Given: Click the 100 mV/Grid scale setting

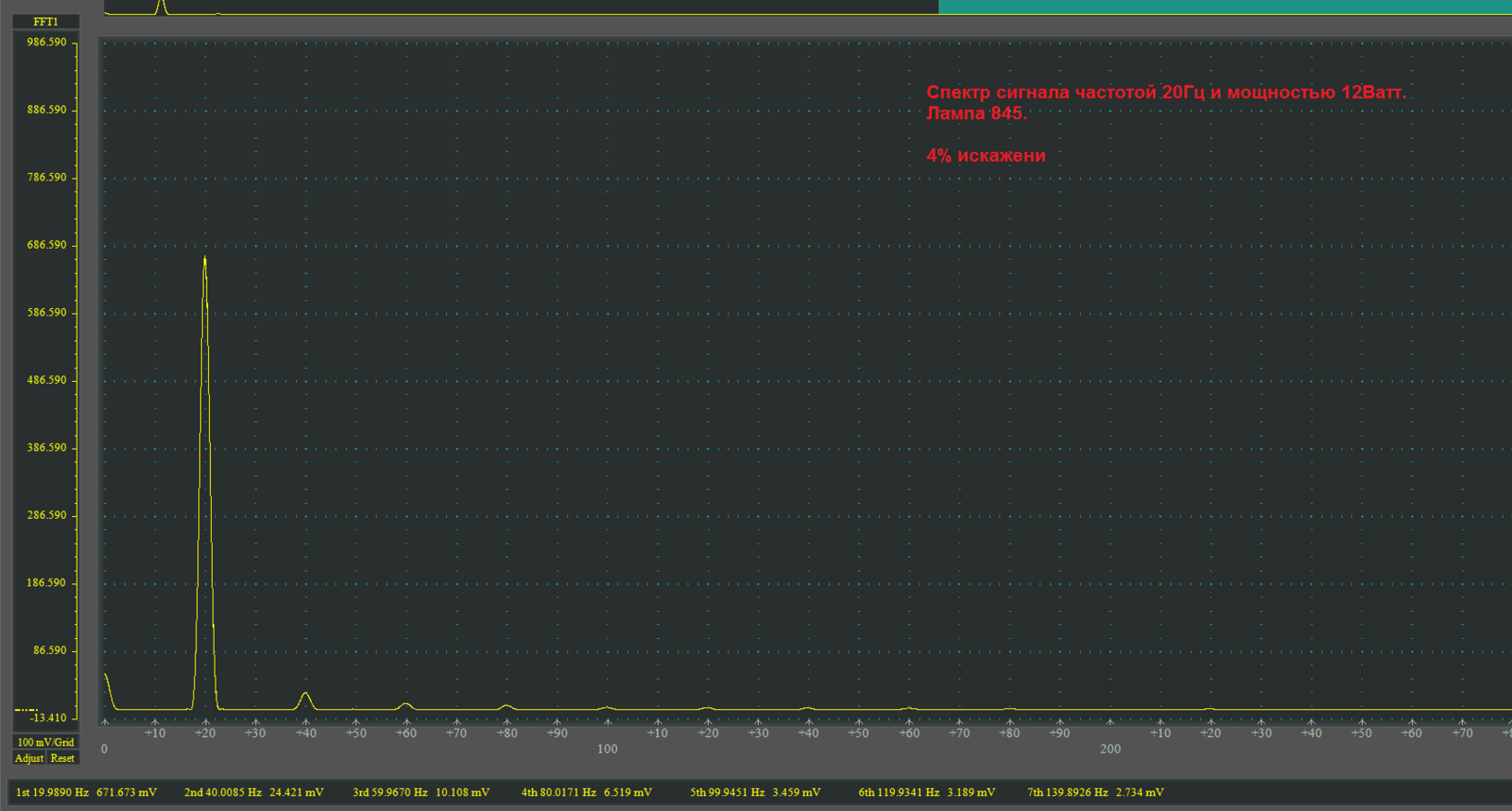Looking at the screenshot, I should tap(45, 742).
